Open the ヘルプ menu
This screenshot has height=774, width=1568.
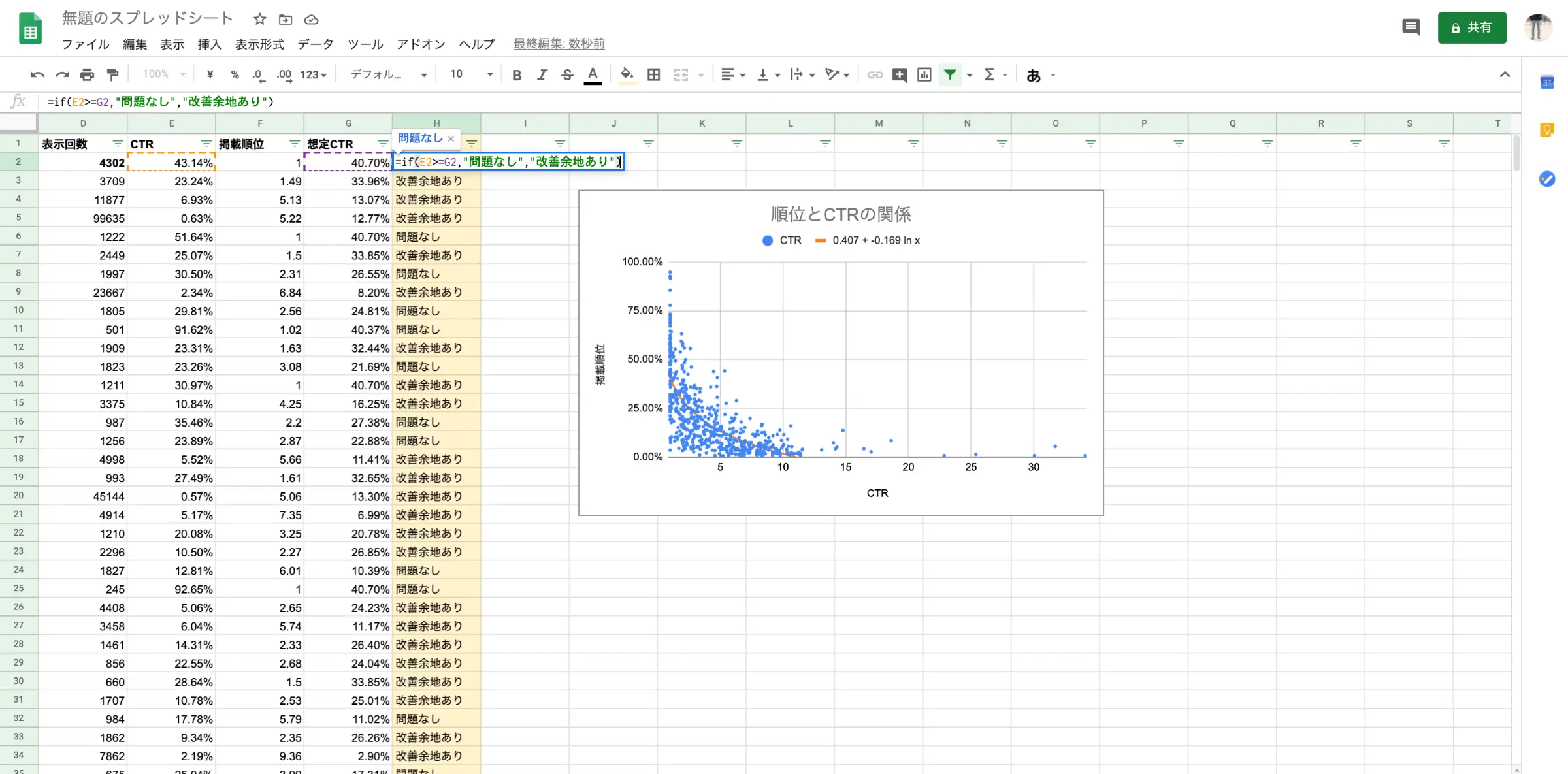(476, 44)
